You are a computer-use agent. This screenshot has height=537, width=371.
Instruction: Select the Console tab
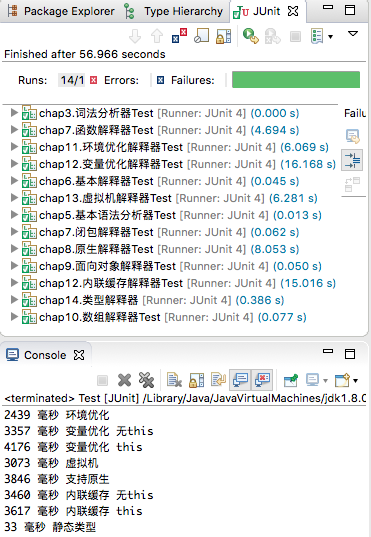[37, 355]
